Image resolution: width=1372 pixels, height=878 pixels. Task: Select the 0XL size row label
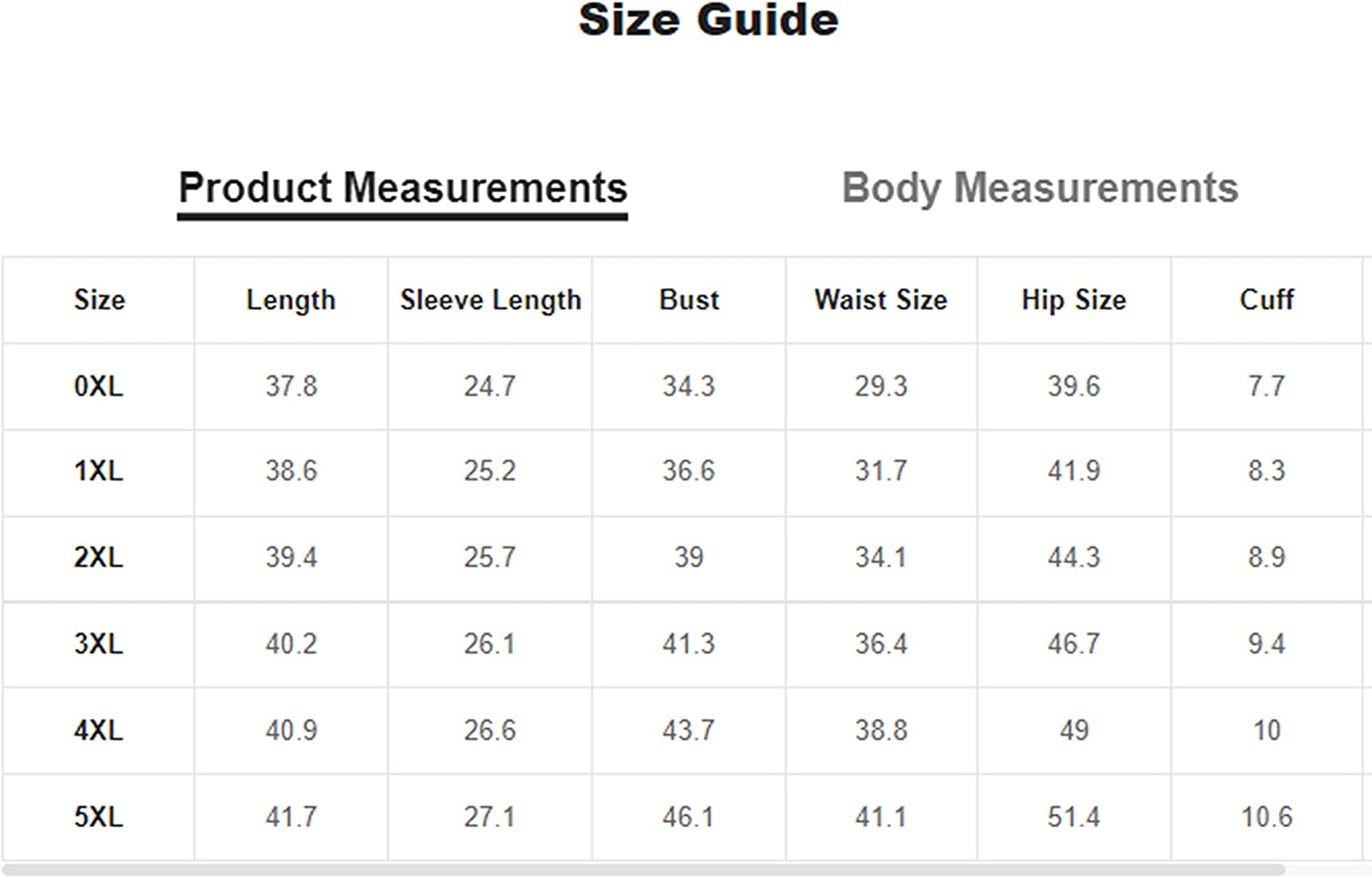coord(99,386)
